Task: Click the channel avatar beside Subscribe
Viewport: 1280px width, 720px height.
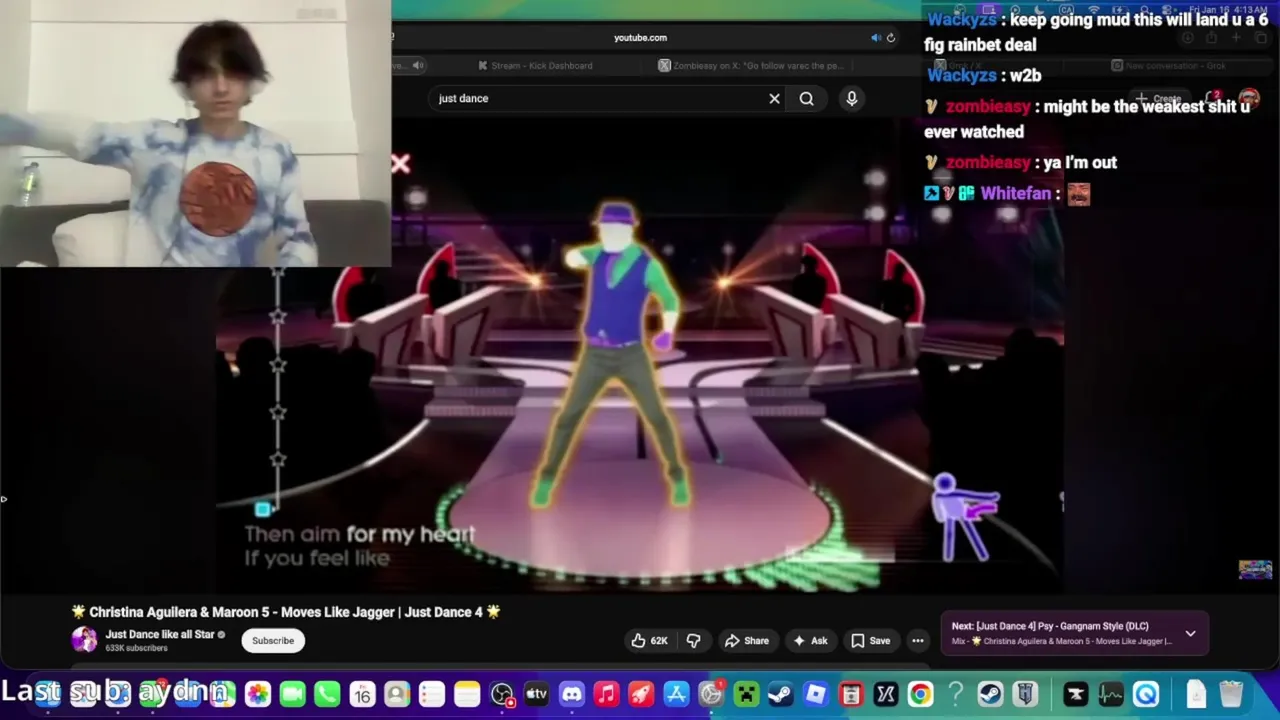Action: pyautogui.click(x=84, y=640)
